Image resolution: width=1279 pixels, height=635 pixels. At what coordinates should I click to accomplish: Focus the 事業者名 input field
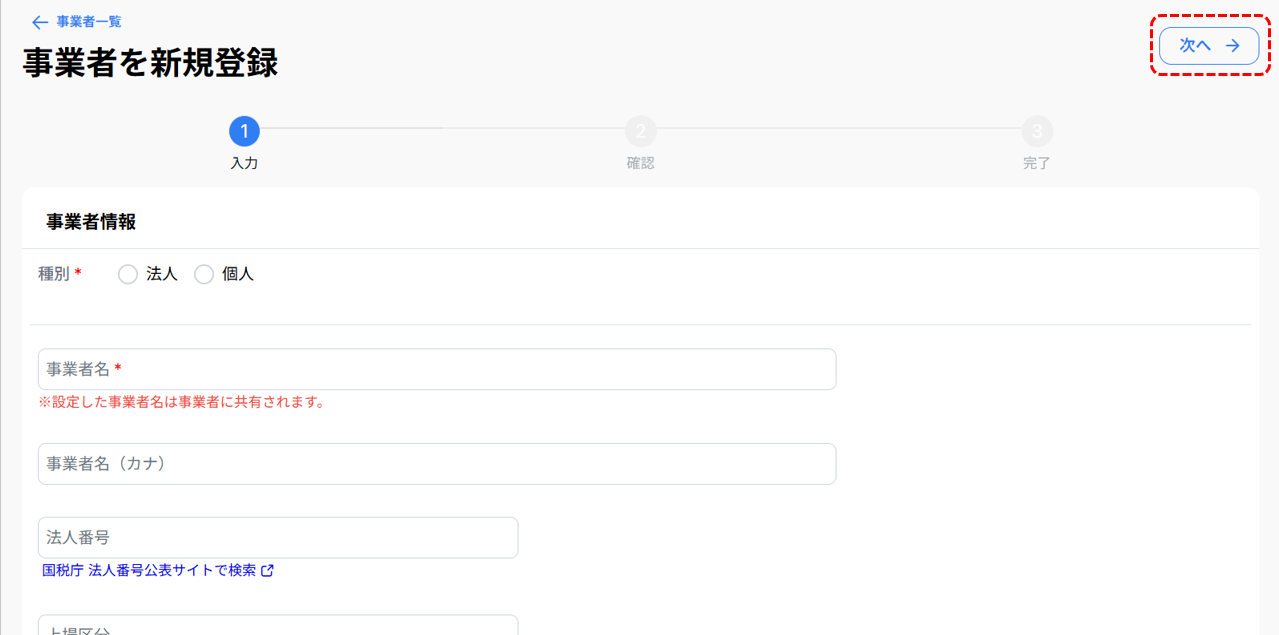pos(436,369)
